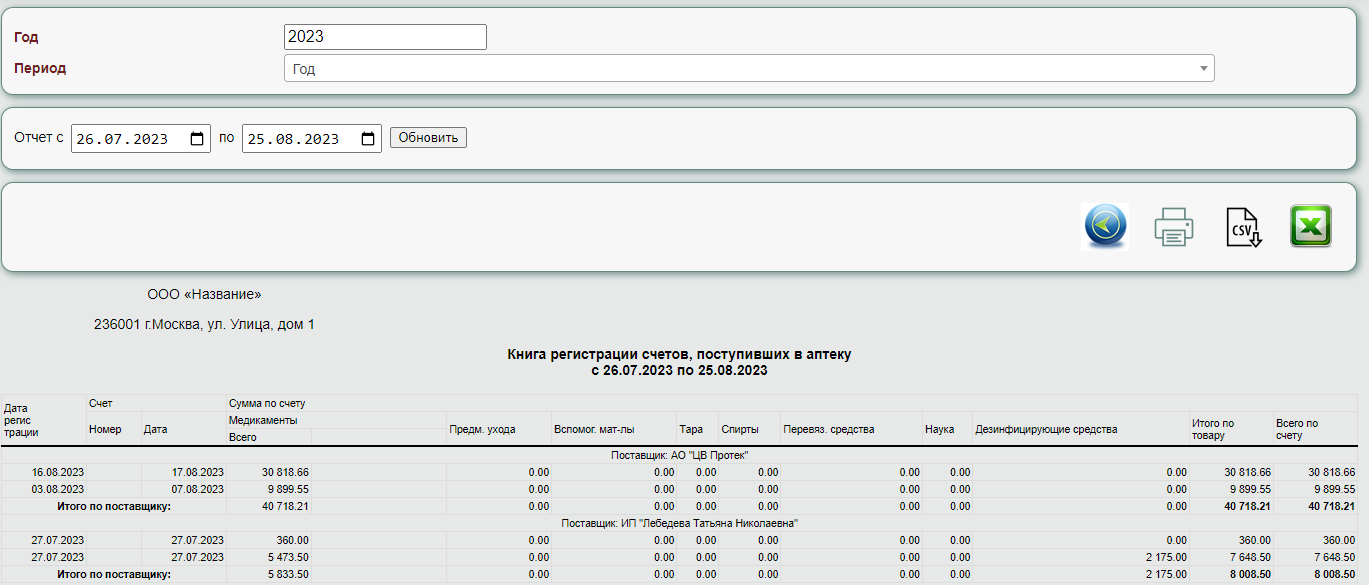
Task: Expand the Период dropdown
Action: point(749,68)
